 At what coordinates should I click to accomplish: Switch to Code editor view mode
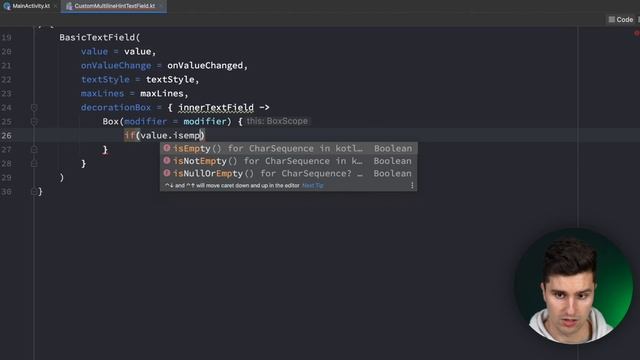tap(621, 20)
